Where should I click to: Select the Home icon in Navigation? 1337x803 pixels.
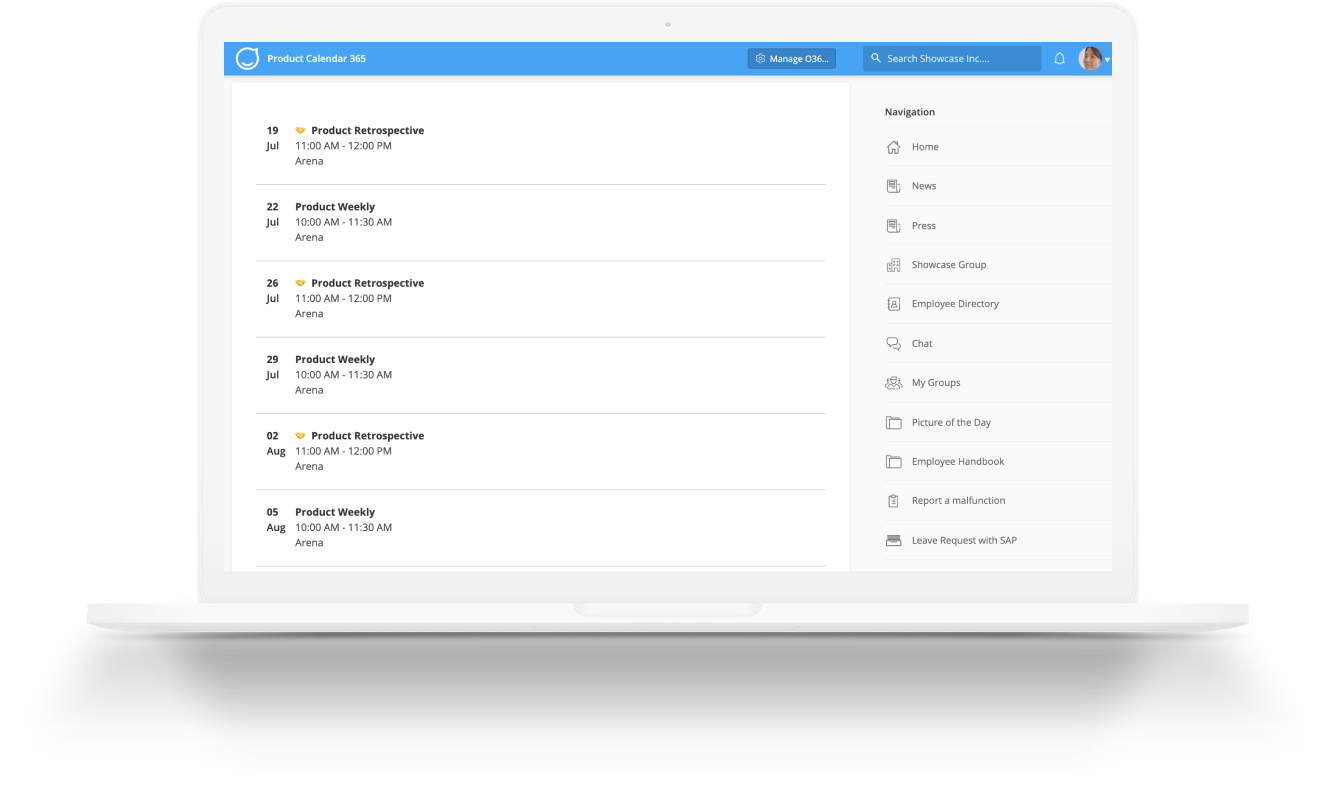(893, 146)
